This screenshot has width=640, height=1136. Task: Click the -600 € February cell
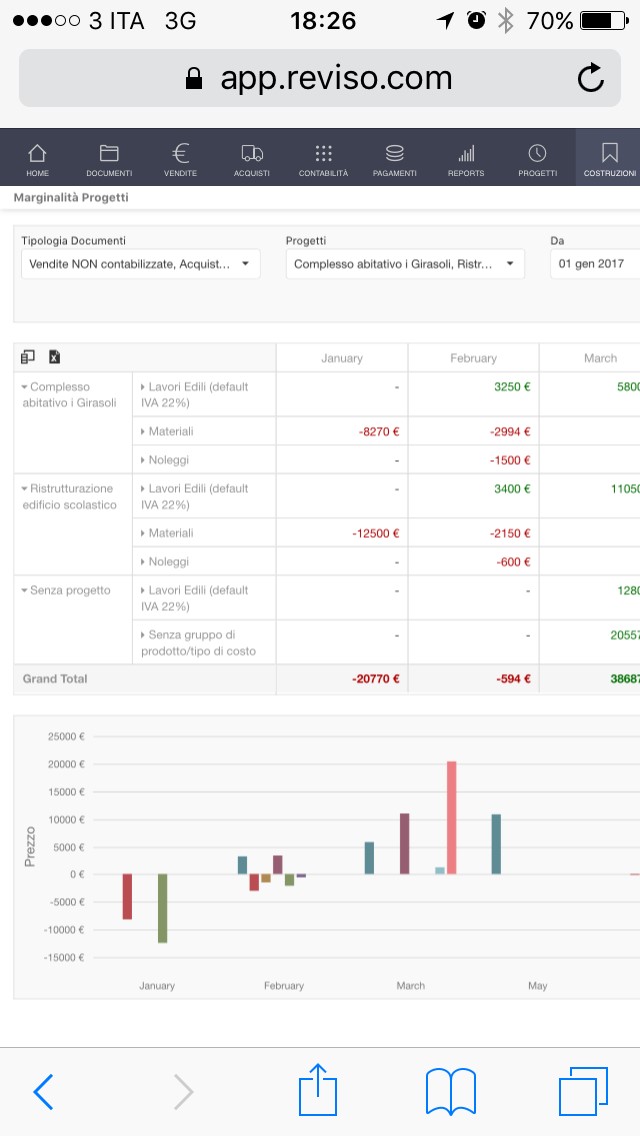click(x=473, y=561)
